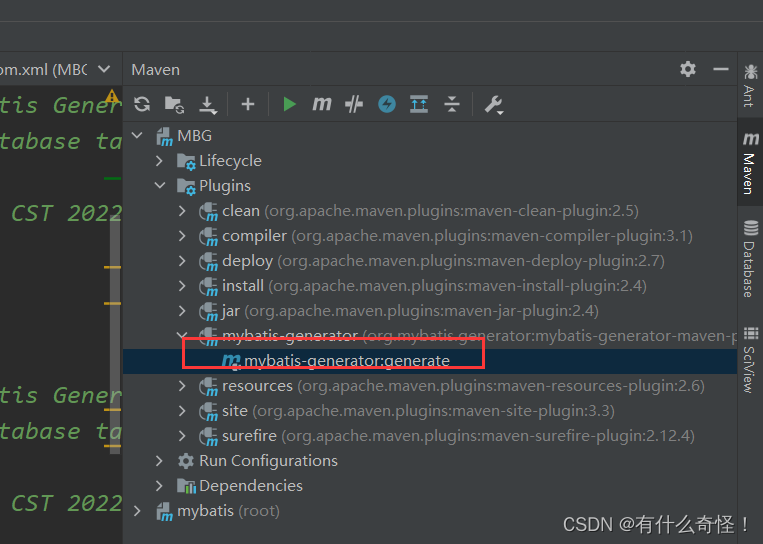Expand the mybatis root project
Viewport: 763px width, 544px height.
tap(137, 511)
